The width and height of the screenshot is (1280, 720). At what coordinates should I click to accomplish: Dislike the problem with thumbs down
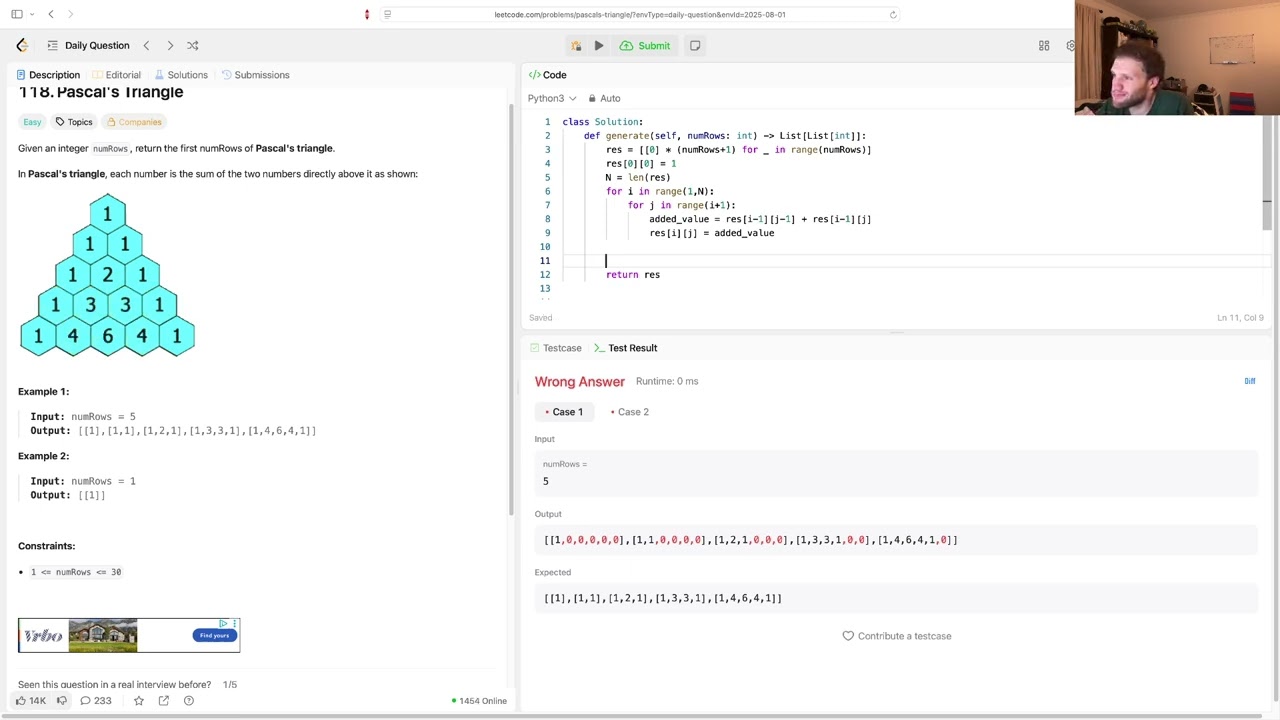tap(61, 701)
